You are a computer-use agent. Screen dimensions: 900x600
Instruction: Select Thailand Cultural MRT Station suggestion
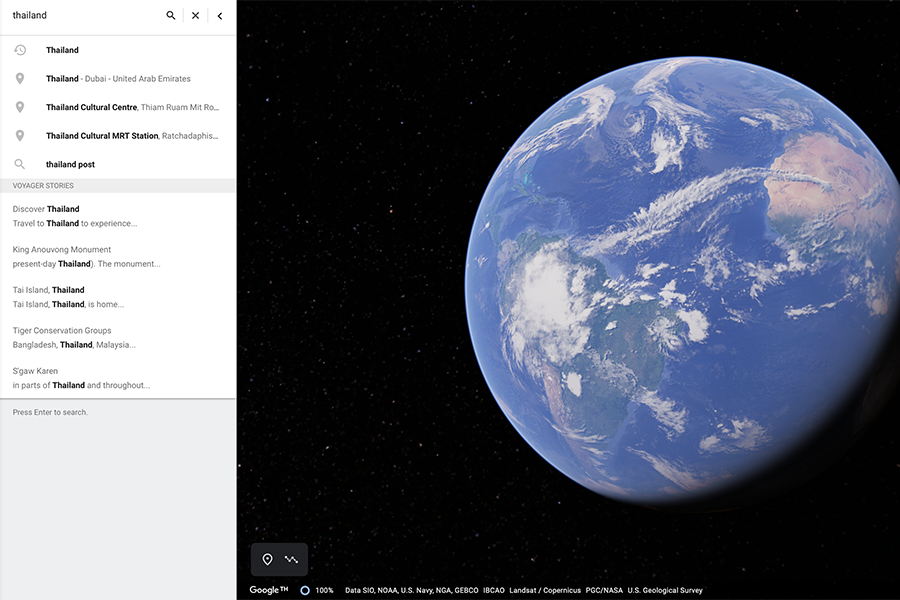point(132,136)
